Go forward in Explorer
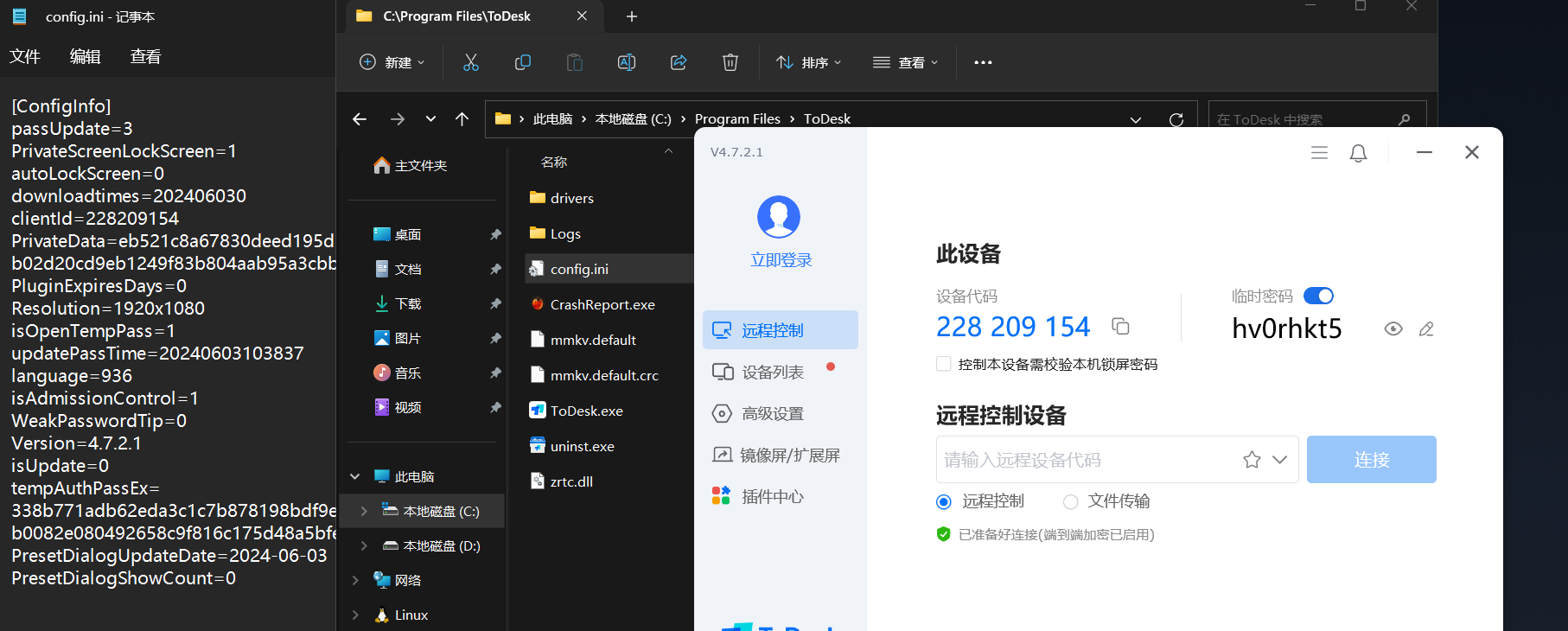This screenshot has height=631, width=1568. (398, 119)
